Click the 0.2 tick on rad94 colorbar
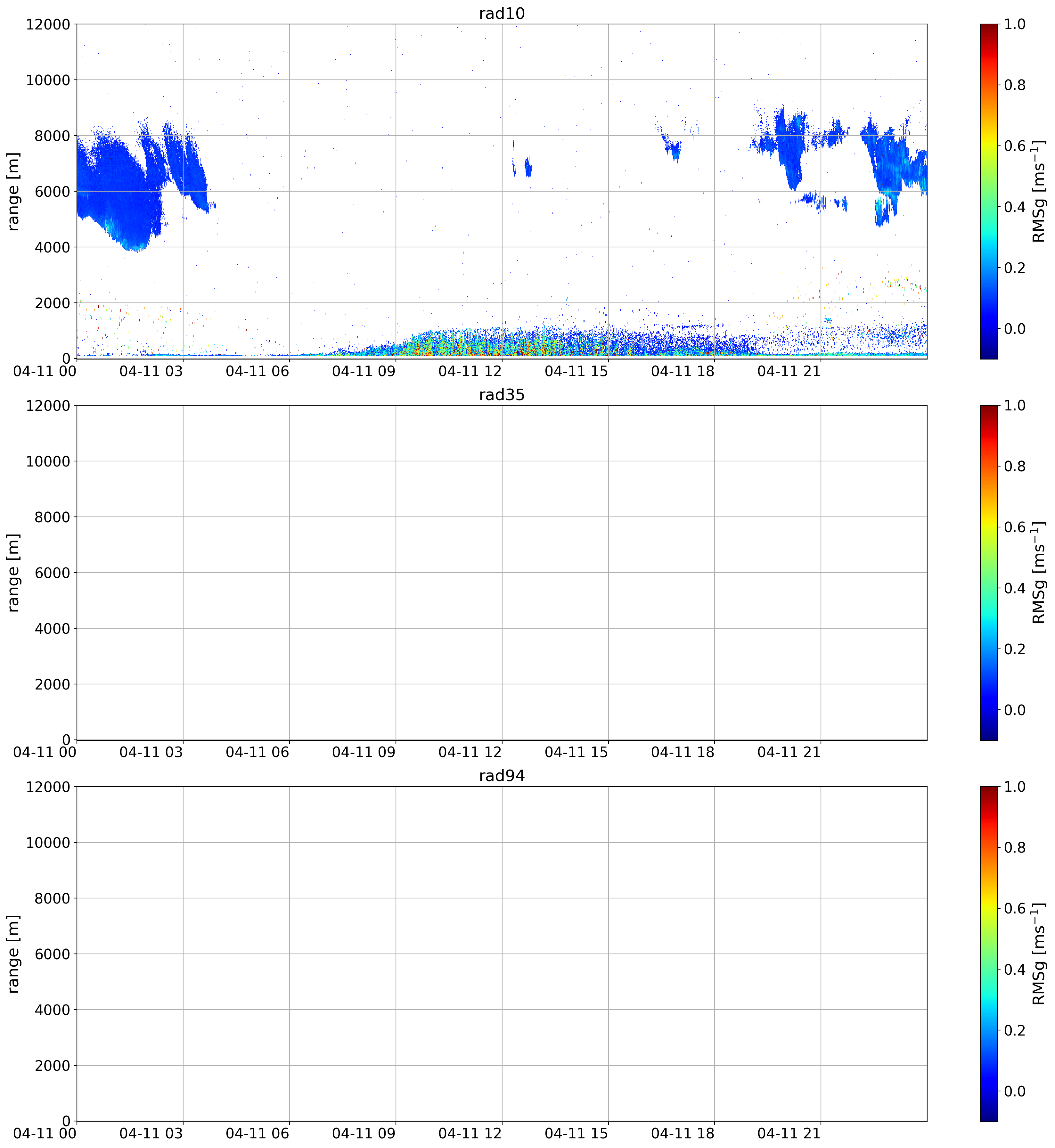This screenshot has height=1148, width=1055. (x=1015, y=1030)
